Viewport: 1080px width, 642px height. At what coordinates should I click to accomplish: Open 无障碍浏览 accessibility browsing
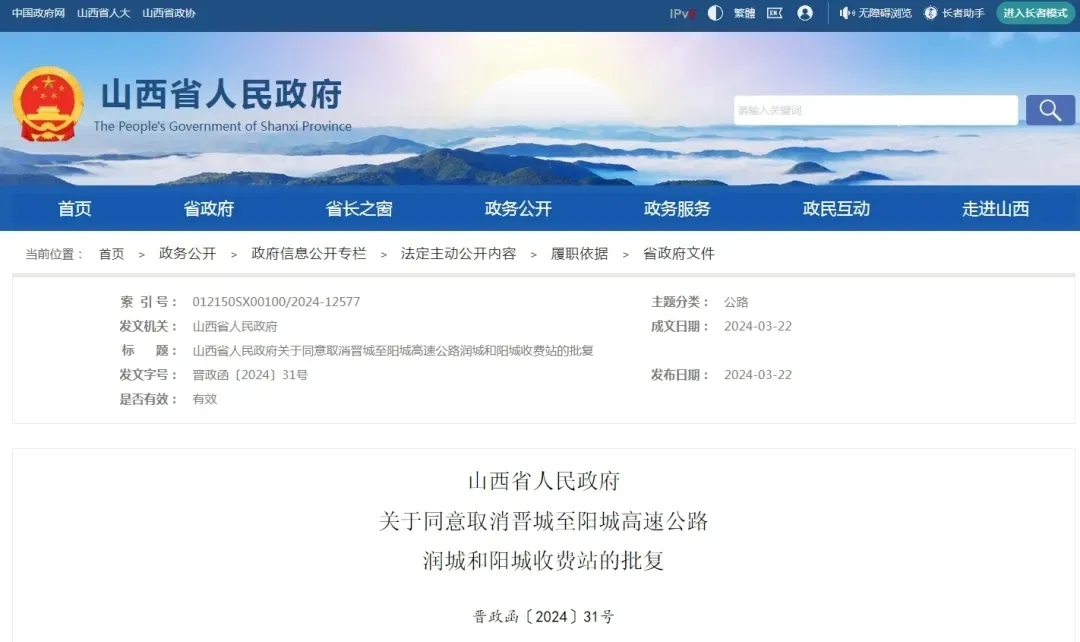click(875, 13)
